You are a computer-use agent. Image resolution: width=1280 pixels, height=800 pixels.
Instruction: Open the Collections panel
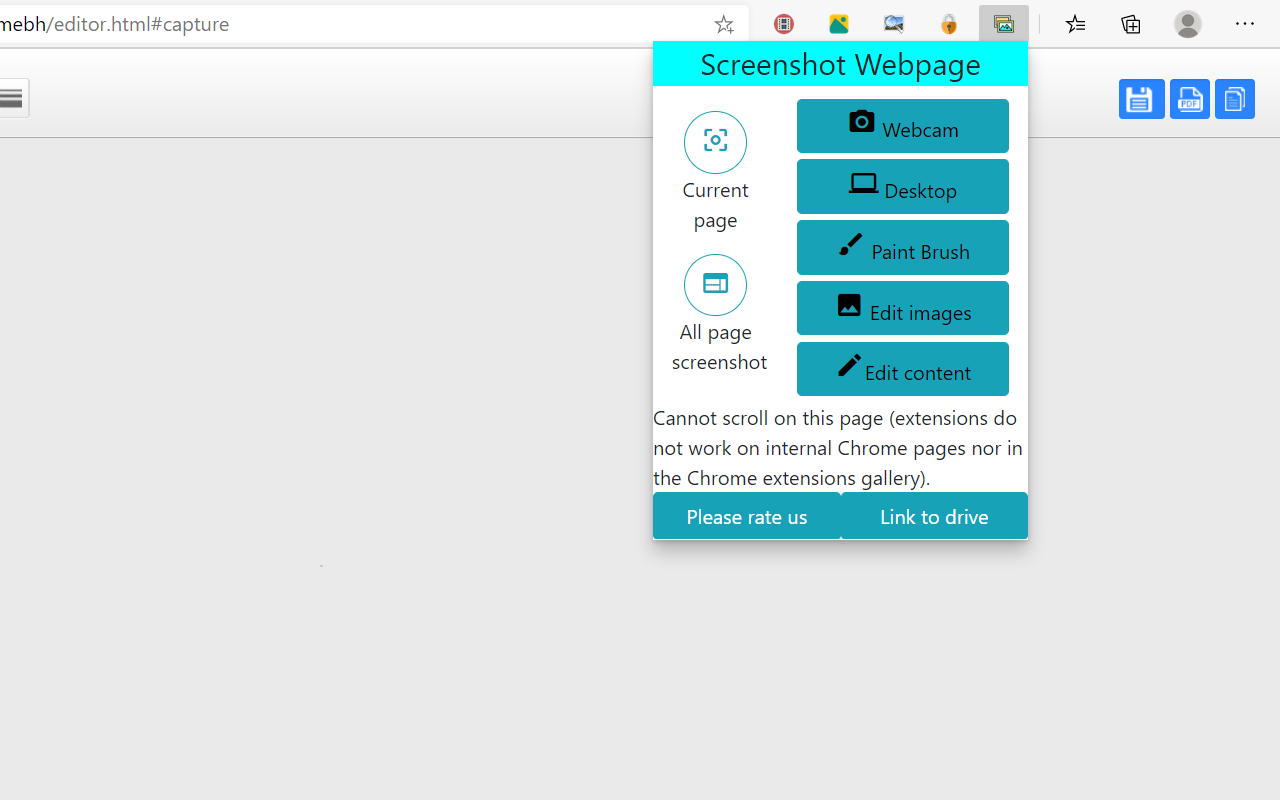click(1131, 24)
